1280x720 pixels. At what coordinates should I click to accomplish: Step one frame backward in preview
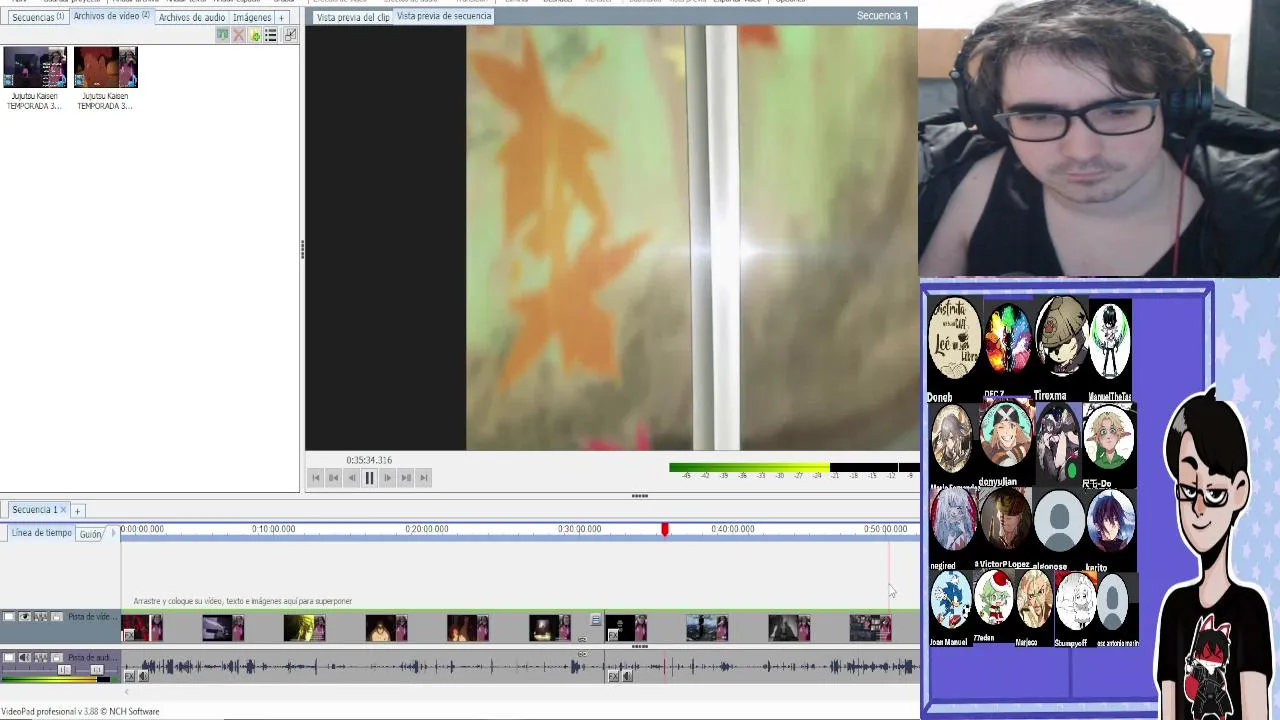(351, 478)
